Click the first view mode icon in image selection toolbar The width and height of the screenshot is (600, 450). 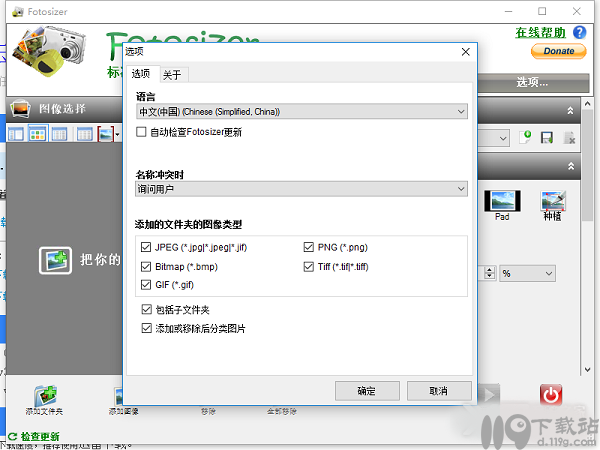point(16,134)
